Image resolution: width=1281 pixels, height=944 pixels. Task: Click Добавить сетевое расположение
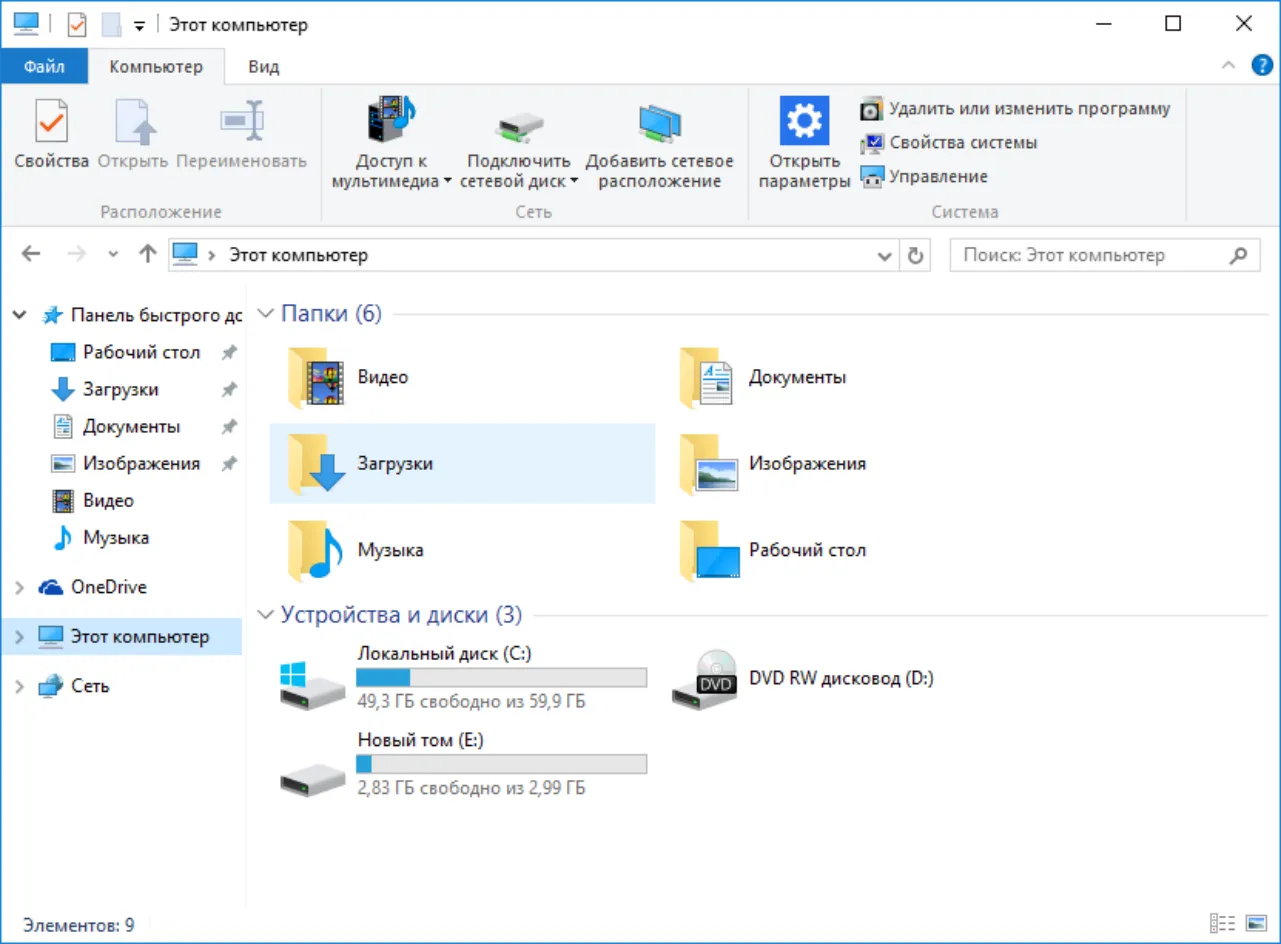[659, 145]
